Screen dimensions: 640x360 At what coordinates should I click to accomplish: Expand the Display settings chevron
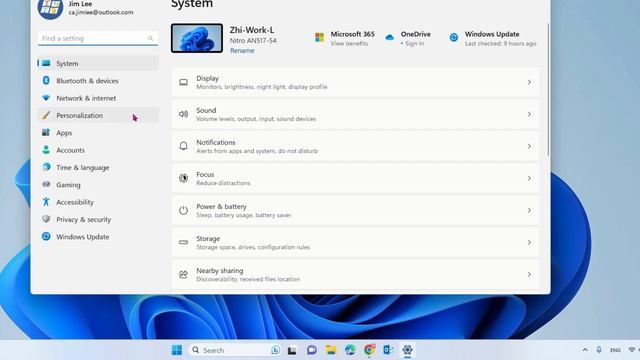click(x=529, y=82)
